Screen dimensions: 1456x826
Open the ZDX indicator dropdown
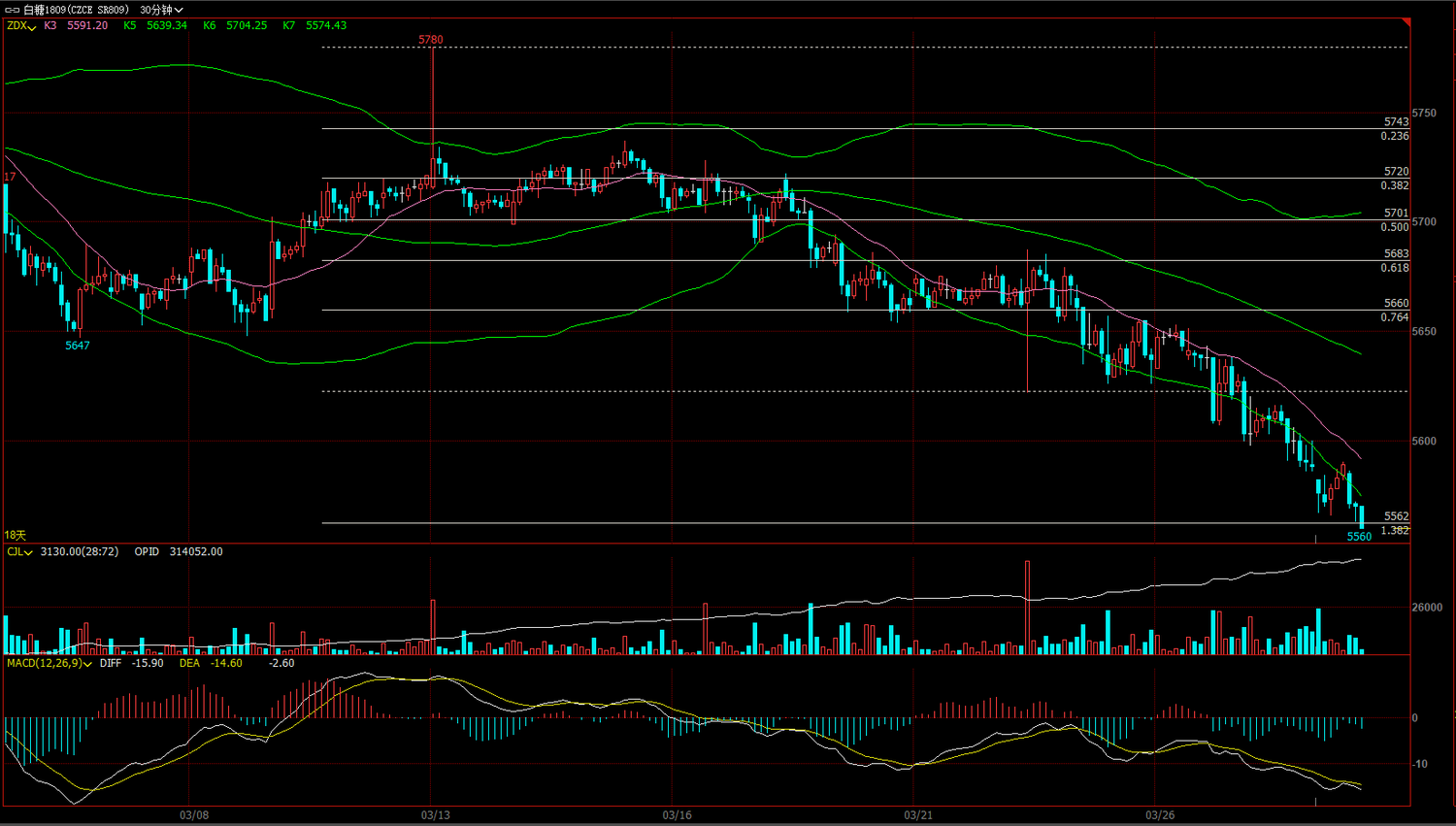click(x=21, y=26)
